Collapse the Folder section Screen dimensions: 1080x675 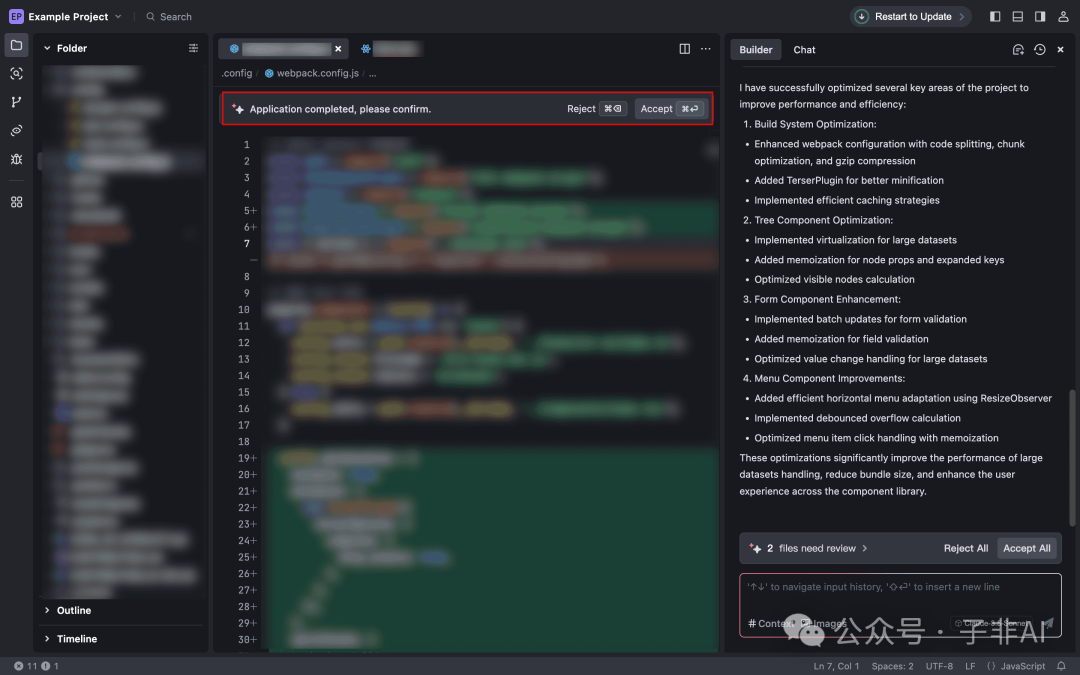click(x=47, y=48)
